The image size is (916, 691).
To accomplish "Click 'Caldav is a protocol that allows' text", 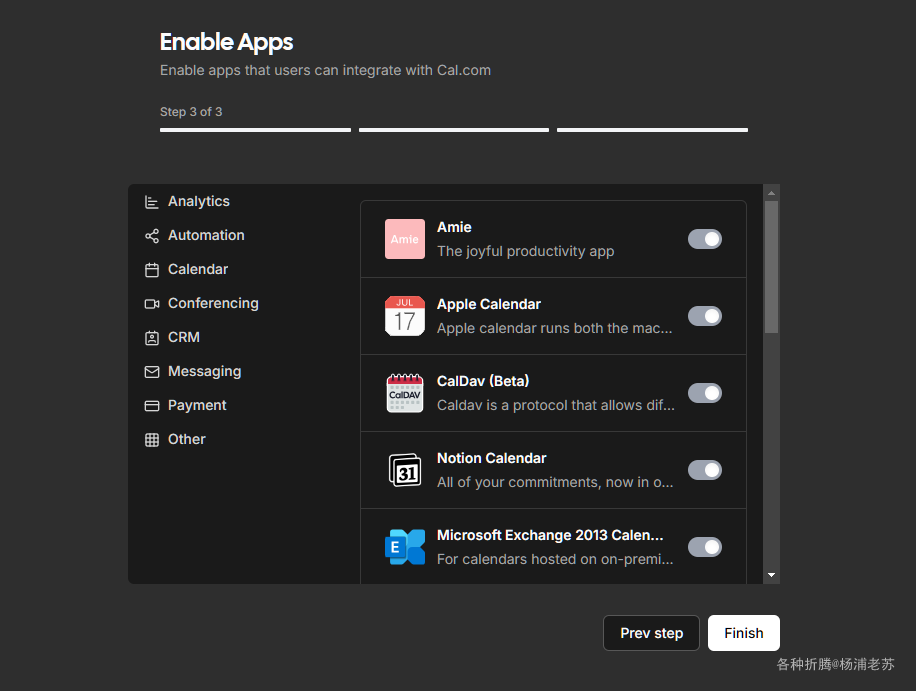I will click(556, 405).
